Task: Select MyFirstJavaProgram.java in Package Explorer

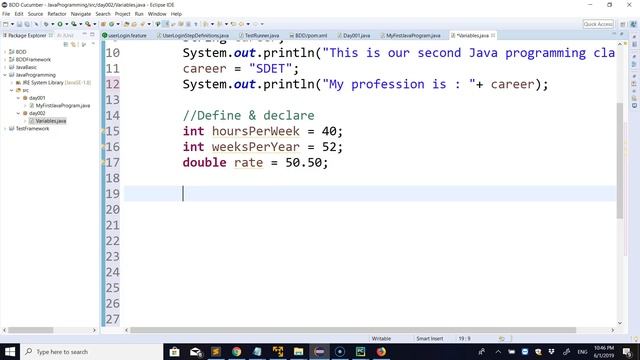Action: [x=62, y=106]
